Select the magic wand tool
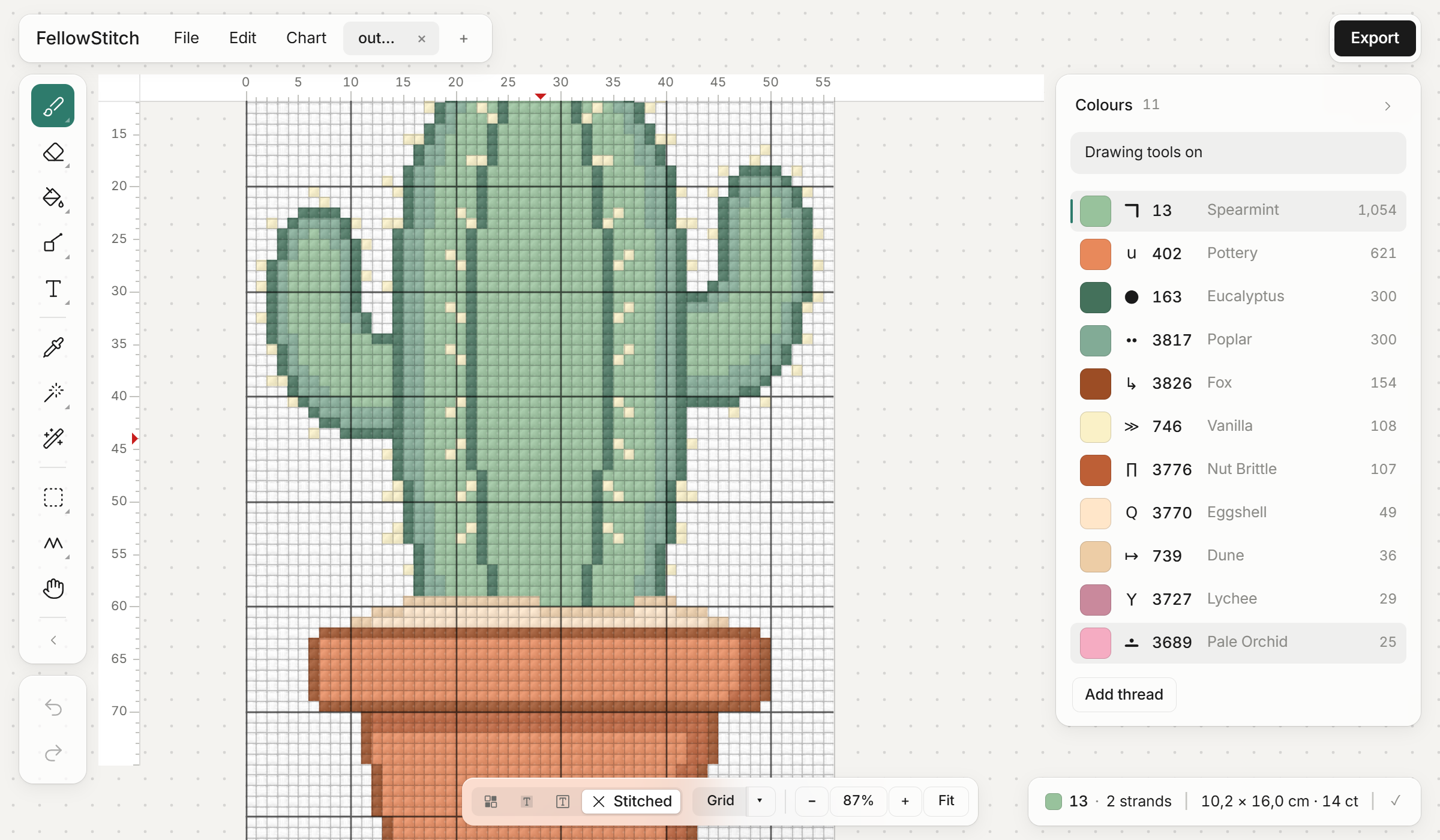 (53, 392)
